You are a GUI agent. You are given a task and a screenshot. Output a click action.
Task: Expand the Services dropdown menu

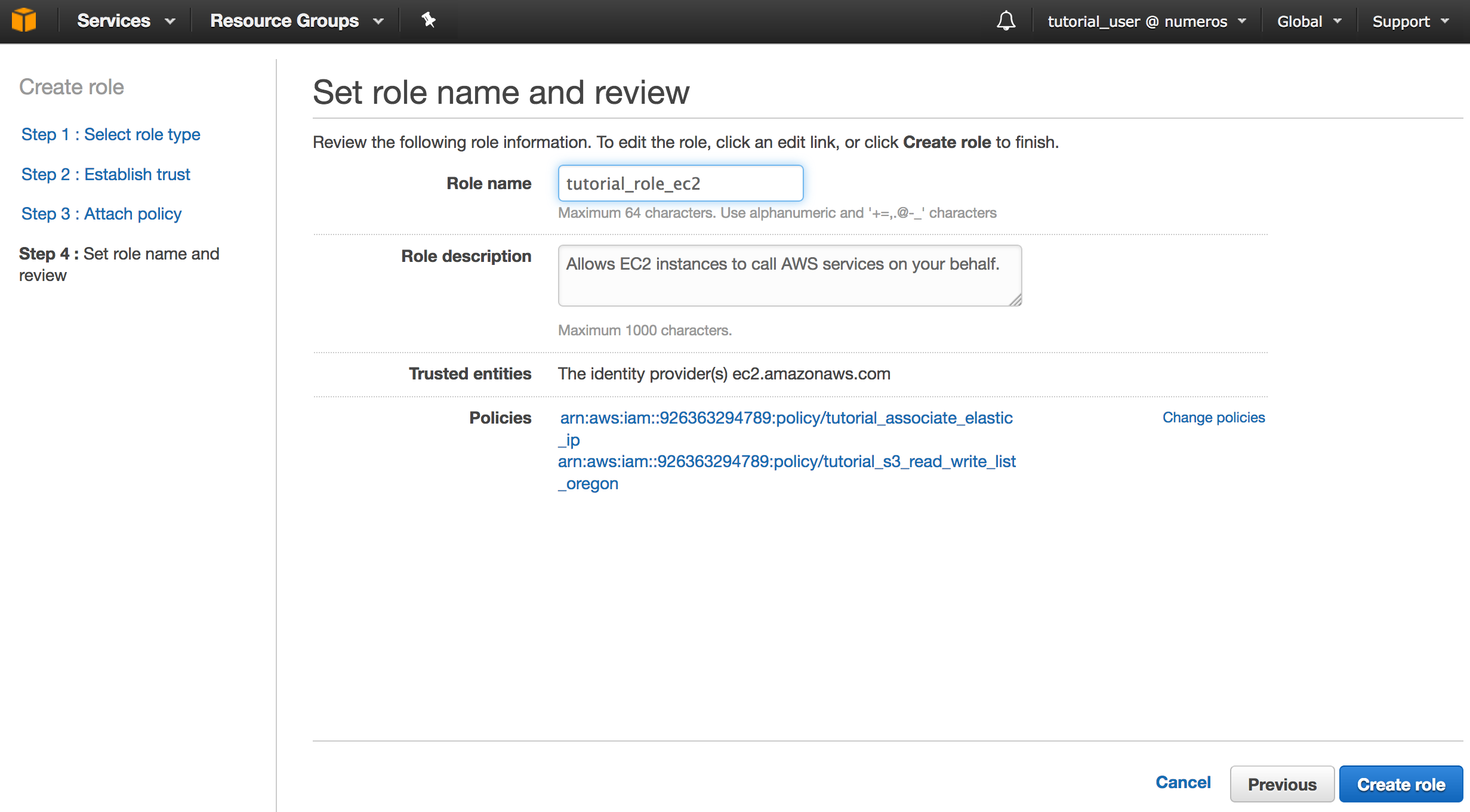(x=125, y=21)
